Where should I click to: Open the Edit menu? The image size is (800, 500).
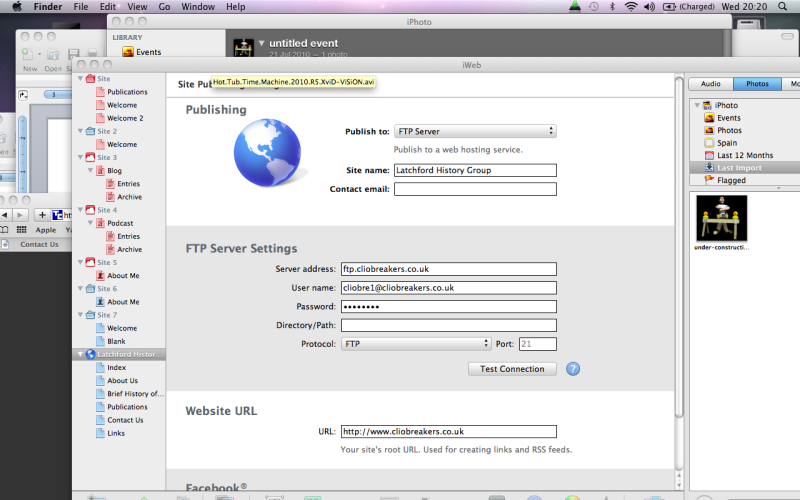point(108,7)
